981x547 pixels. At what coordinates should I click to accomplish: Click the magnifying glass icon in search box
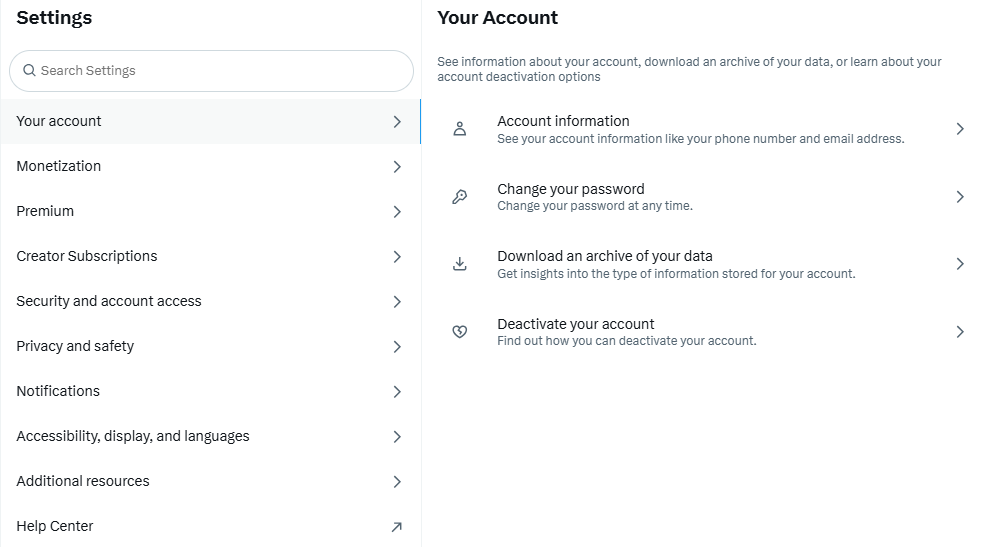tap(29, 71)
